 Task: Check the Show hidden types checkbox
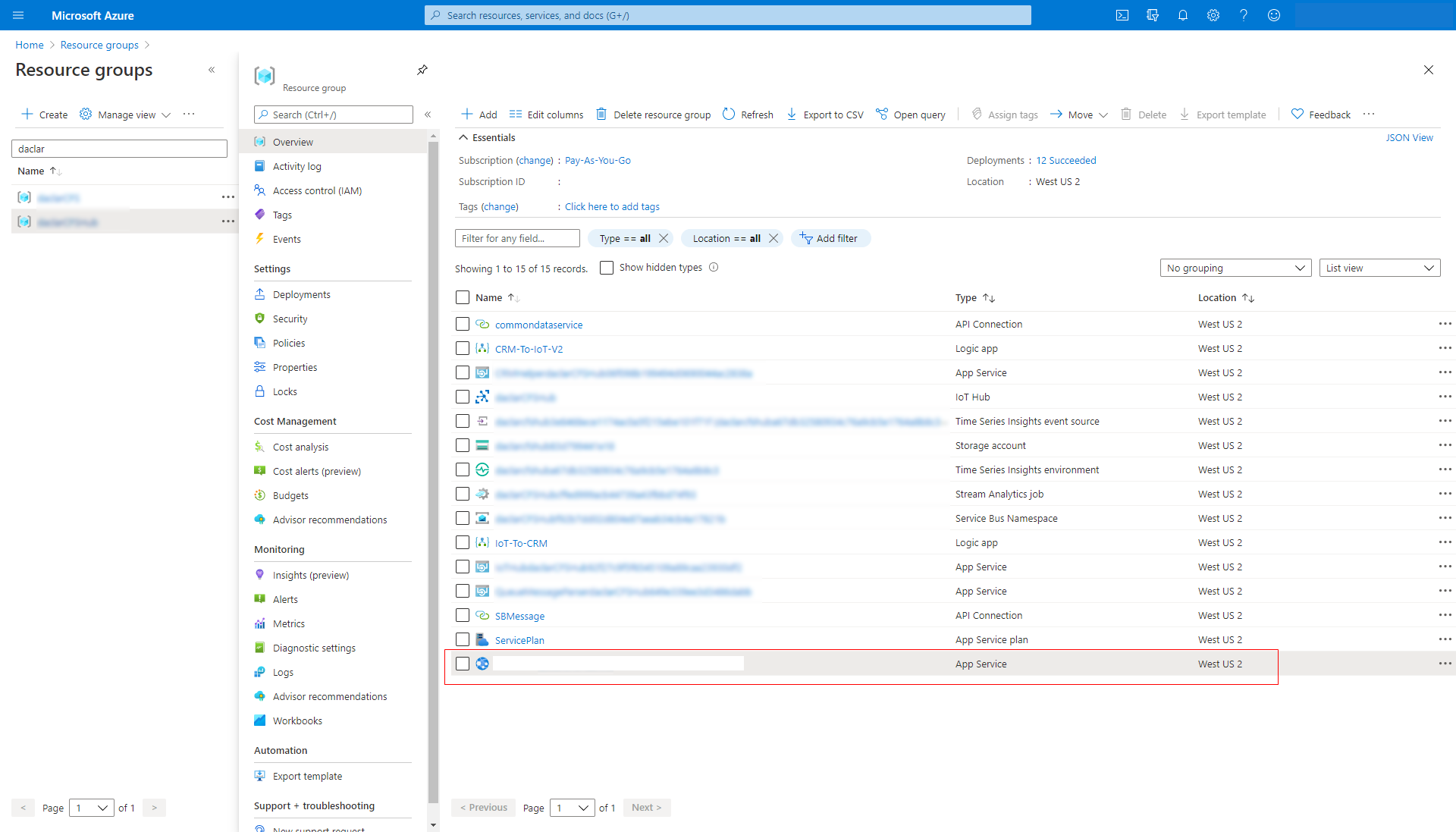point(606,267)
